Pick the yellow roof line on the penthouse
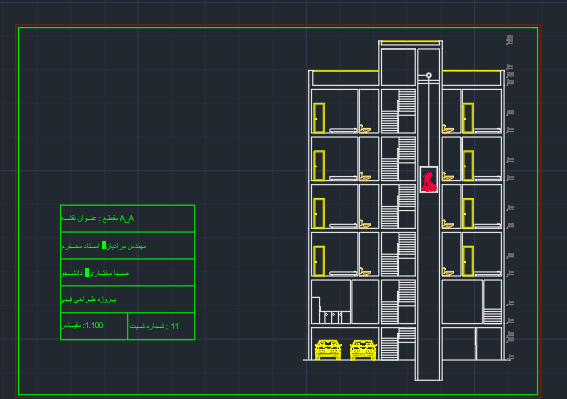 (x=410, y=42)
